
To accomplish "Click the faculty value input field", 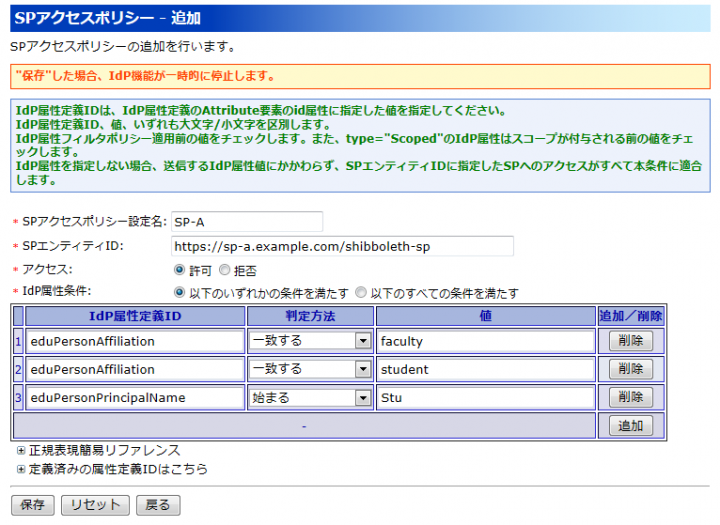I will (485, 341).
